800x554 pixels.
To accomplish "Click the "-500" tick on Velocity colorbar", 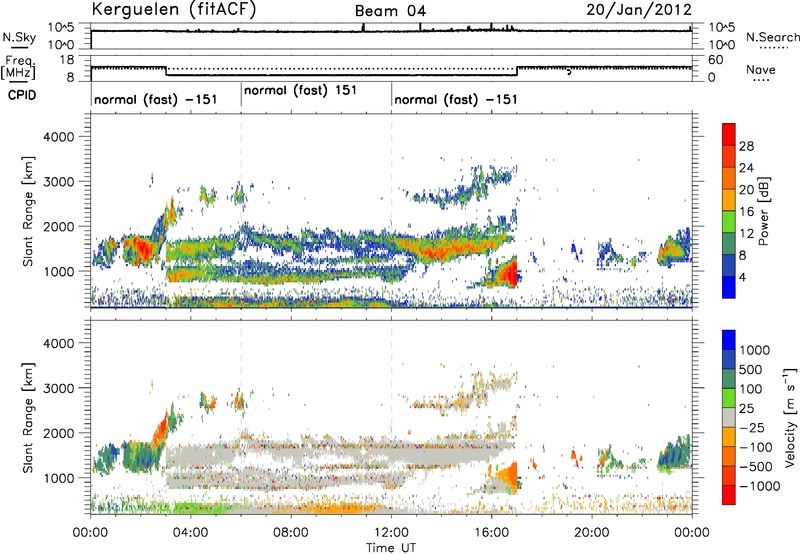I will tap(756, 467).
